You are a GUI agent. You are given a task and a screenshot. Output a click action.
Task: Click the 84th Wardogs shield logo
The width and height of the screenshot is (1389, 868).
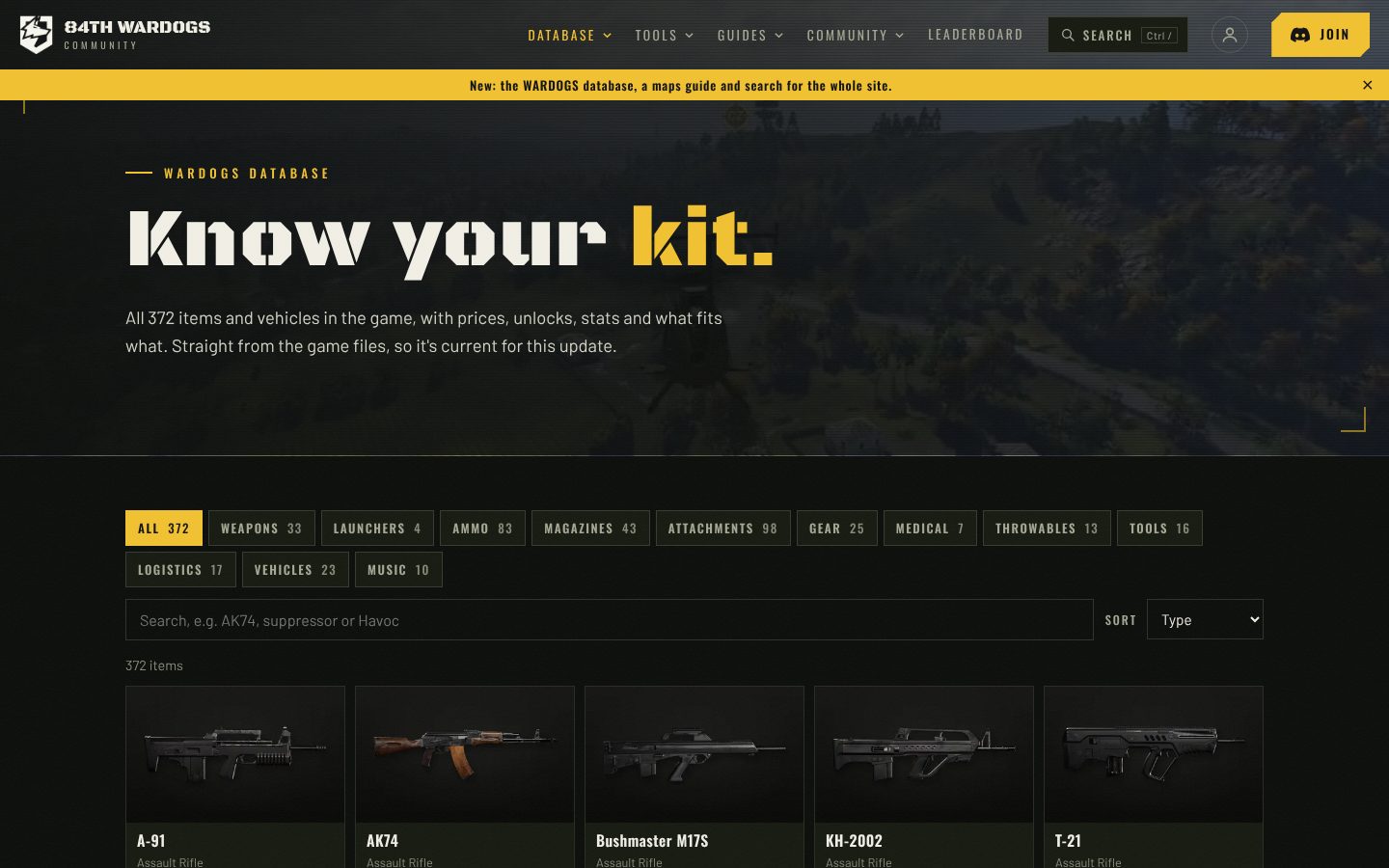[x=37, y=35]
